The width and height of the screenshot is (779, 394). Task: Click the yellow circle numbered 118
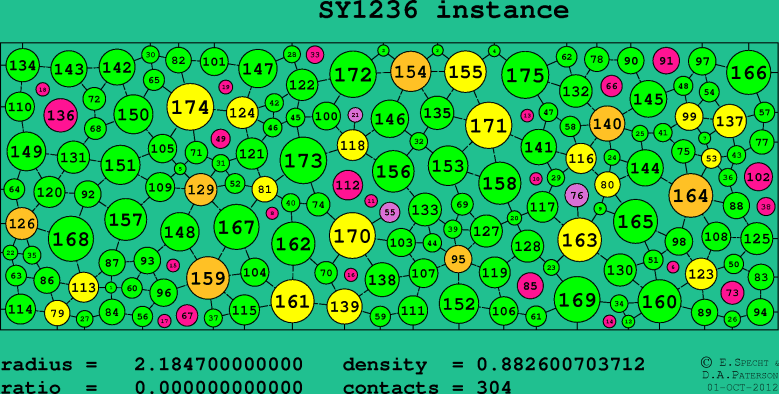point(353,146)
